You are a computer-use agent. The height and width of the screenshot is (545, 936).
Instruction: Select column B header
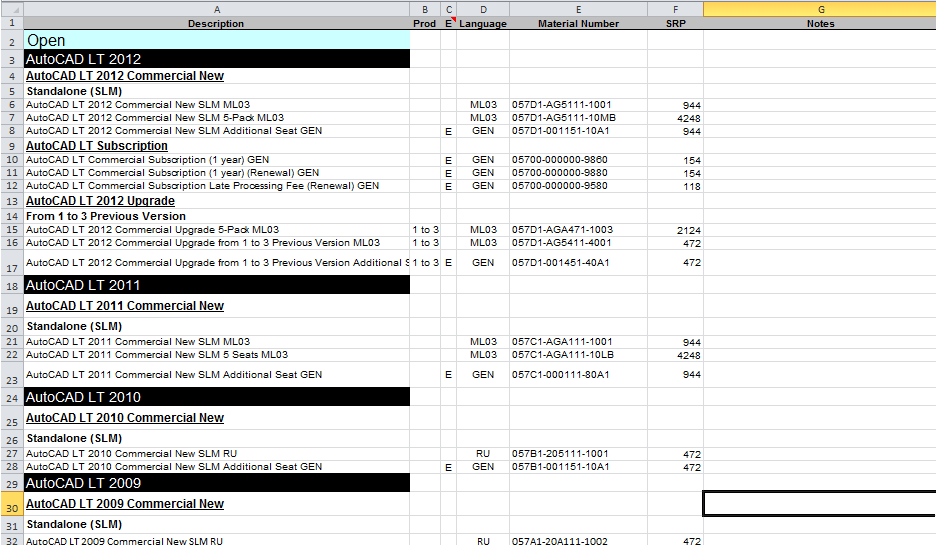click(x=425, y=9)
